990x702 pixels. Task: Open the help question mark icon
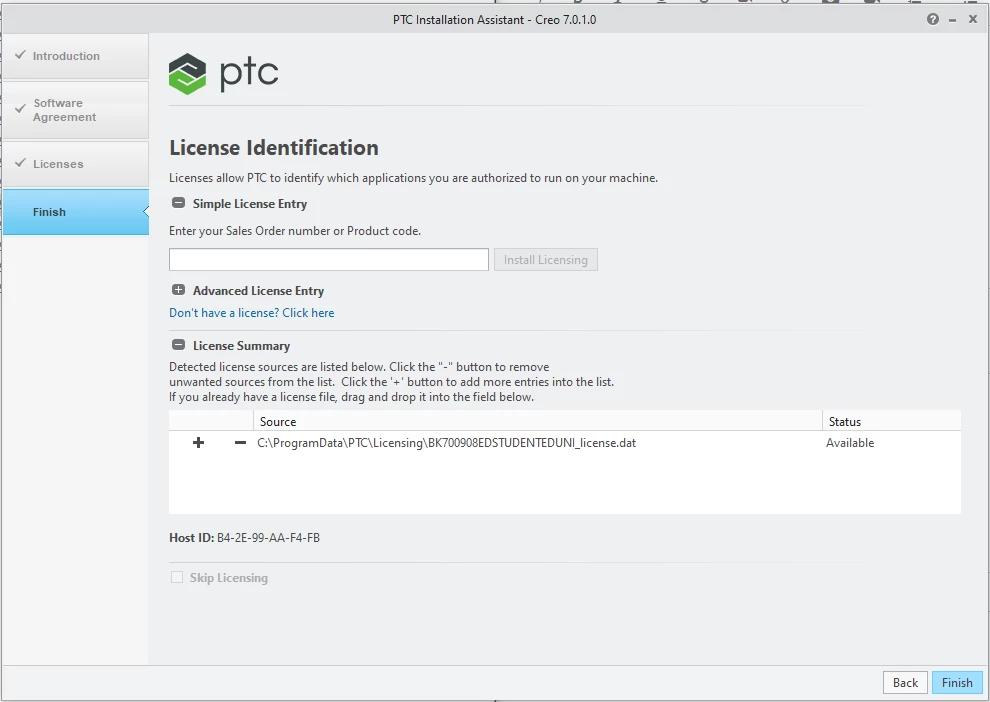[933, 20]
